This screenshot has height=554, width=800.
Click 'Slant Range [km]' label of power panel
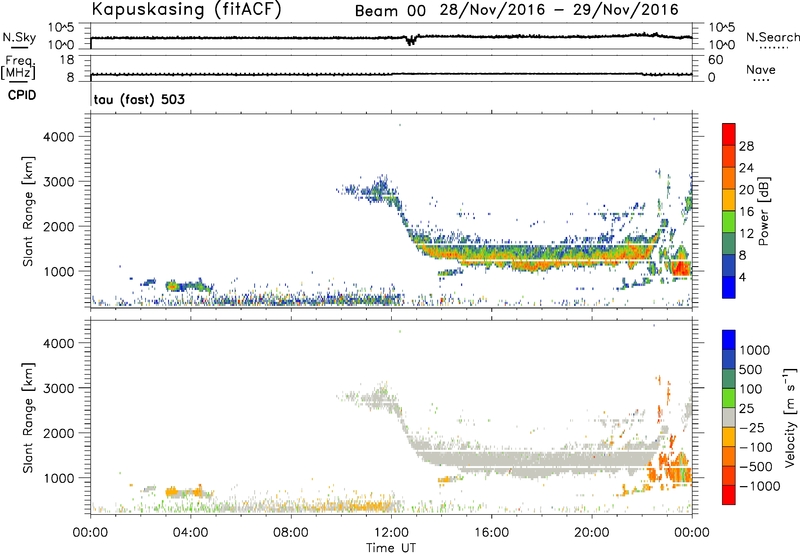point(28,211)
